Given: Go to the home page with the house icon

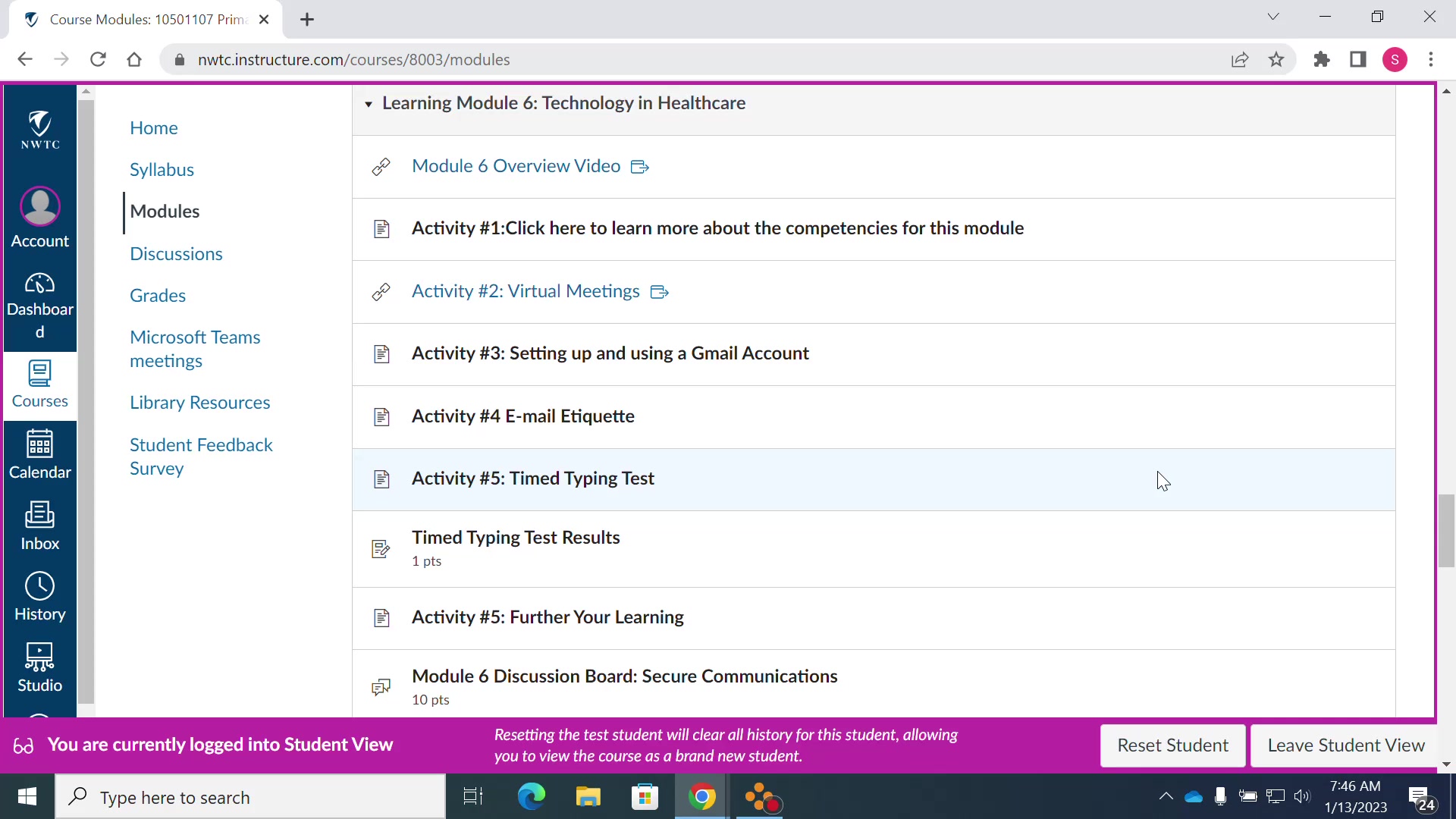Looking at the screenshot, I should (x=134, y=59).
